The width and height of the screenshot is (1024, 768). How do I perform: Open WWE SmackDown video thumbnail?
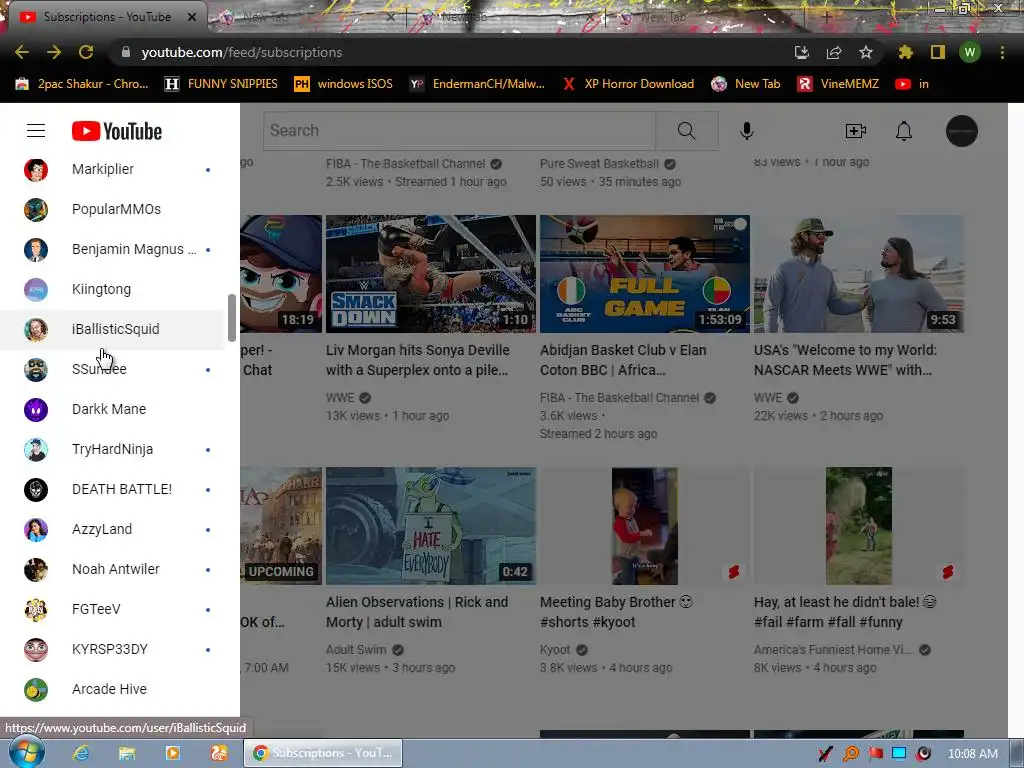point(431,274)
